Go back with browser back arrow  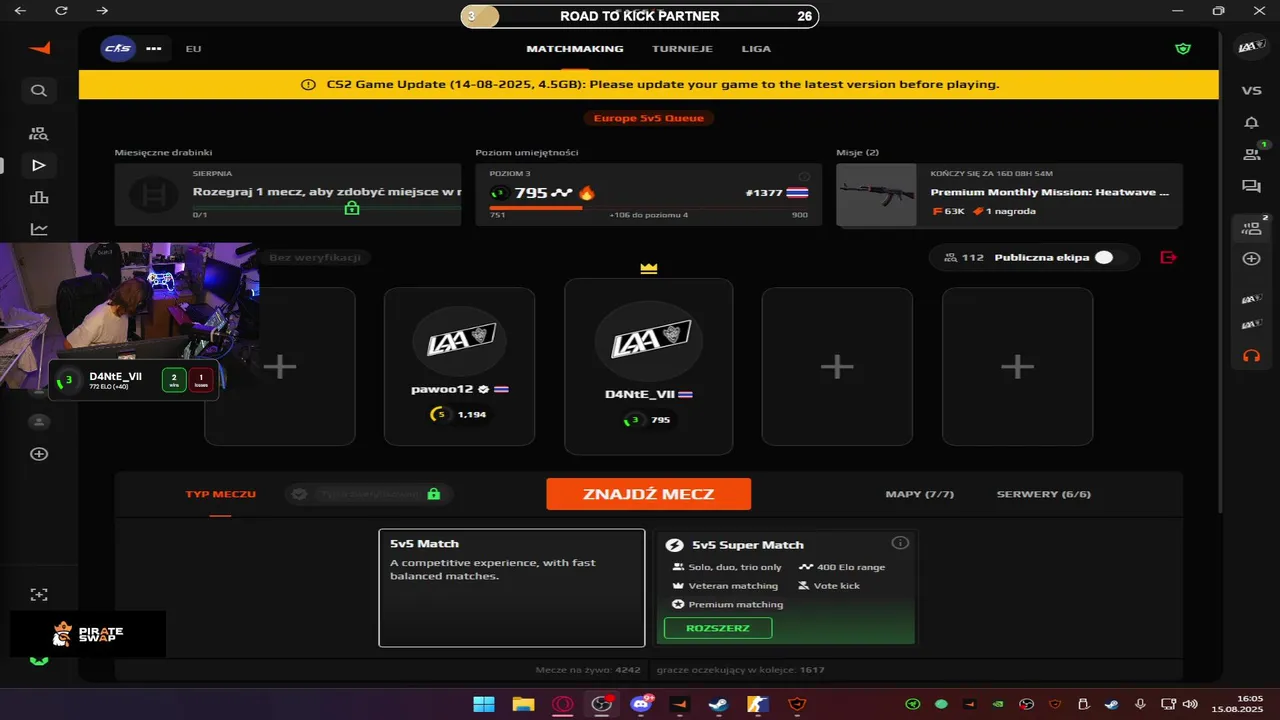(20, 10)
